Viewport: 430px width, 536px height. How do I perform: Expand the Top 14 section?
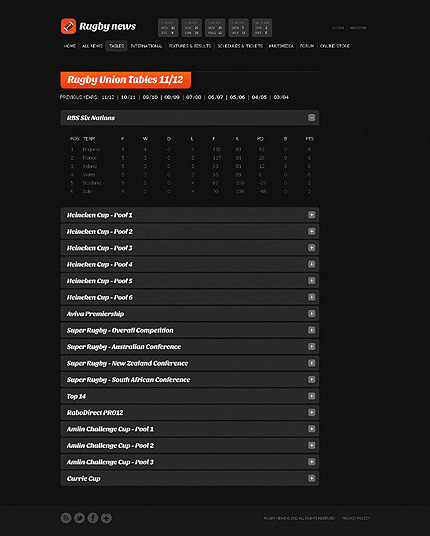click(311, 396)
